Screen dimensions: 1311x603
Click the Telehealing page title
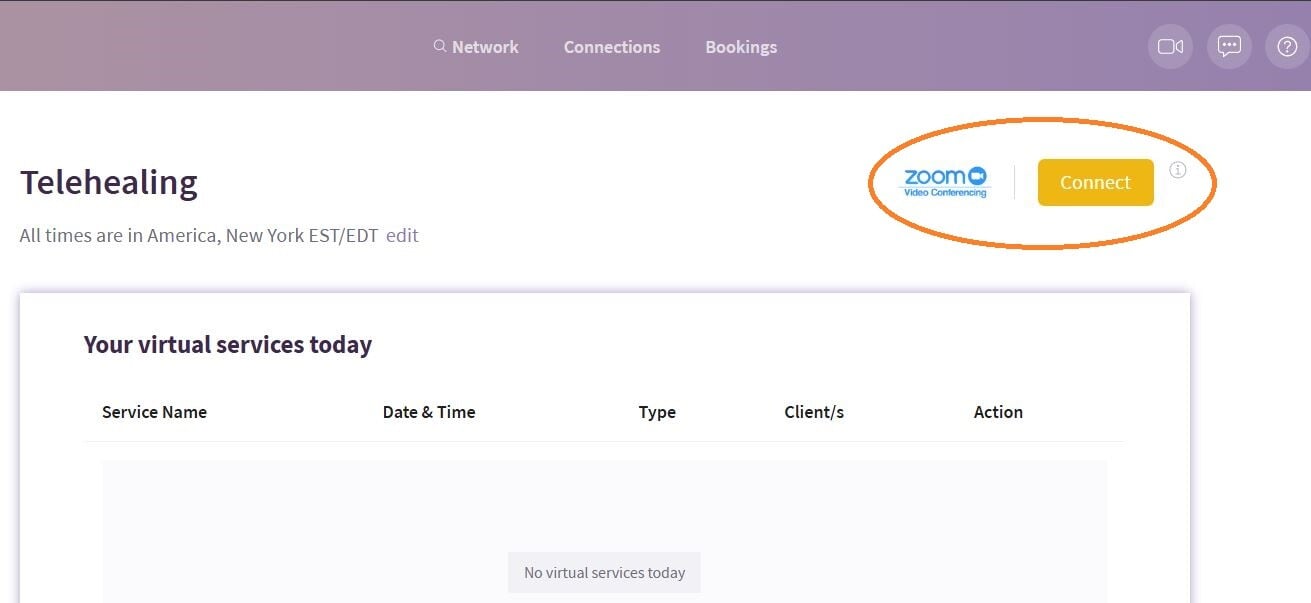click(109, 183)
